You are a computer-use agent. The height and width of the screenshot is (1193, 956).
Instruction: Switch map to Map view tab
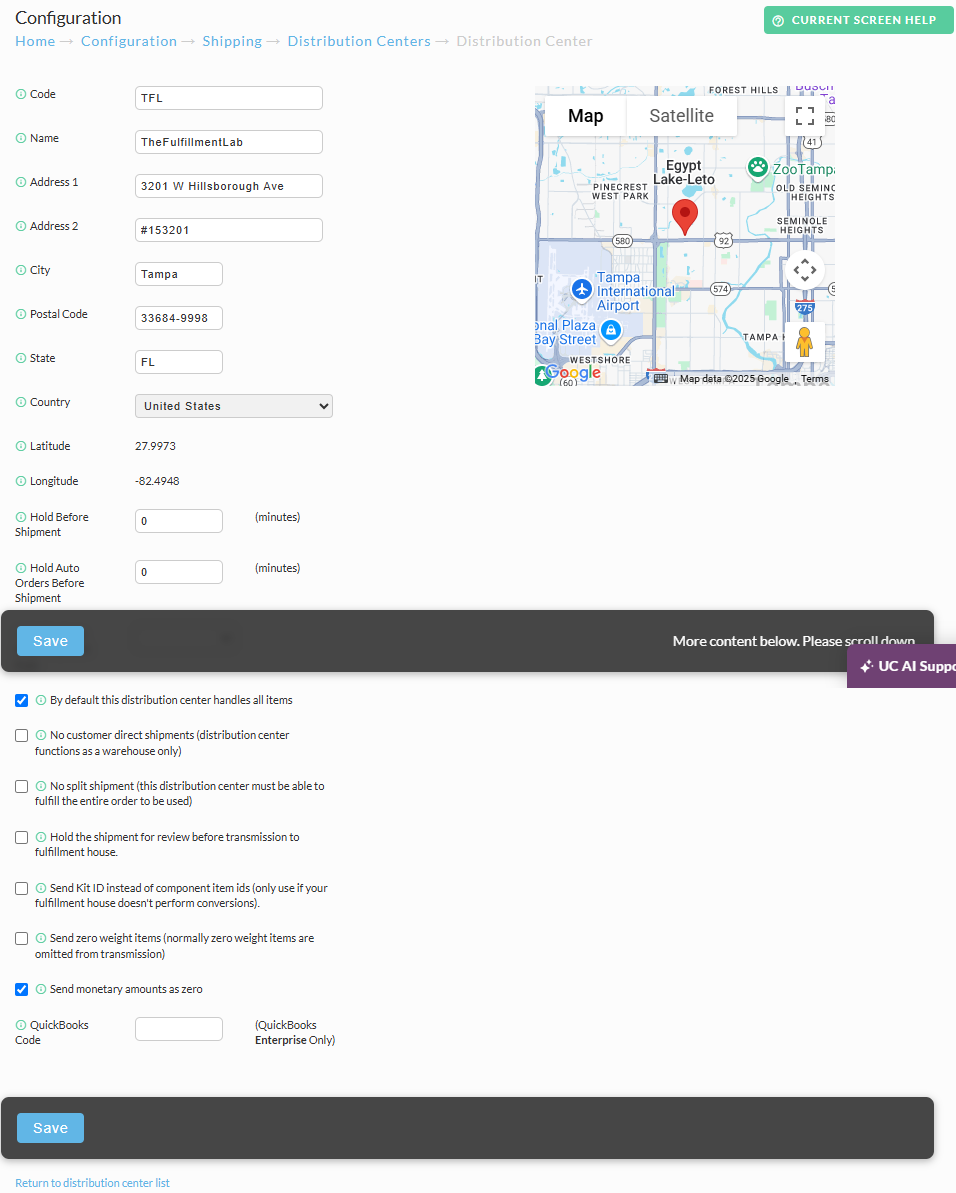point(586,116)
